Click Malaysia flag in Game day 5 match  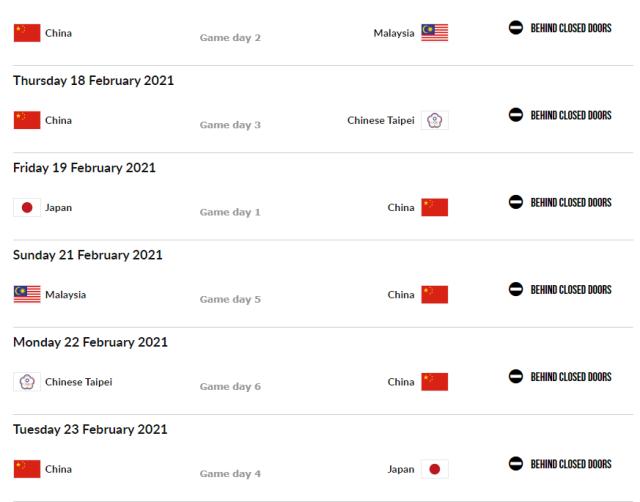(x=26, y=295)
